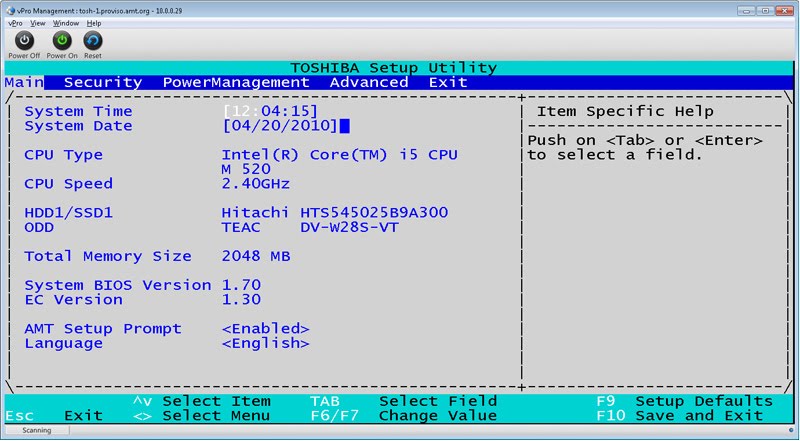Click the F6/F7 Change Value hint

click(x=404, y=416)
